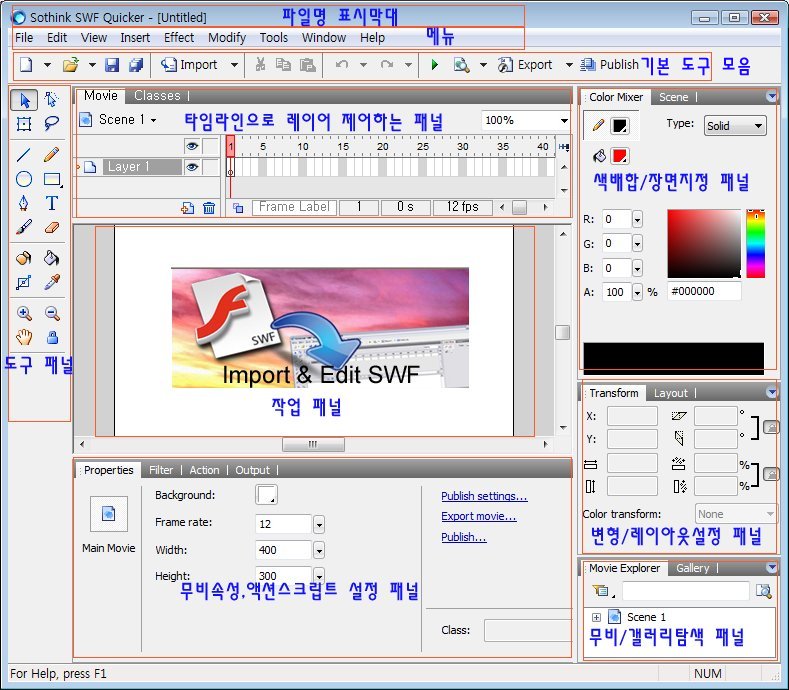Select the Lasso tool
This screenshot has height=690, width=789.
pos(51,123)
